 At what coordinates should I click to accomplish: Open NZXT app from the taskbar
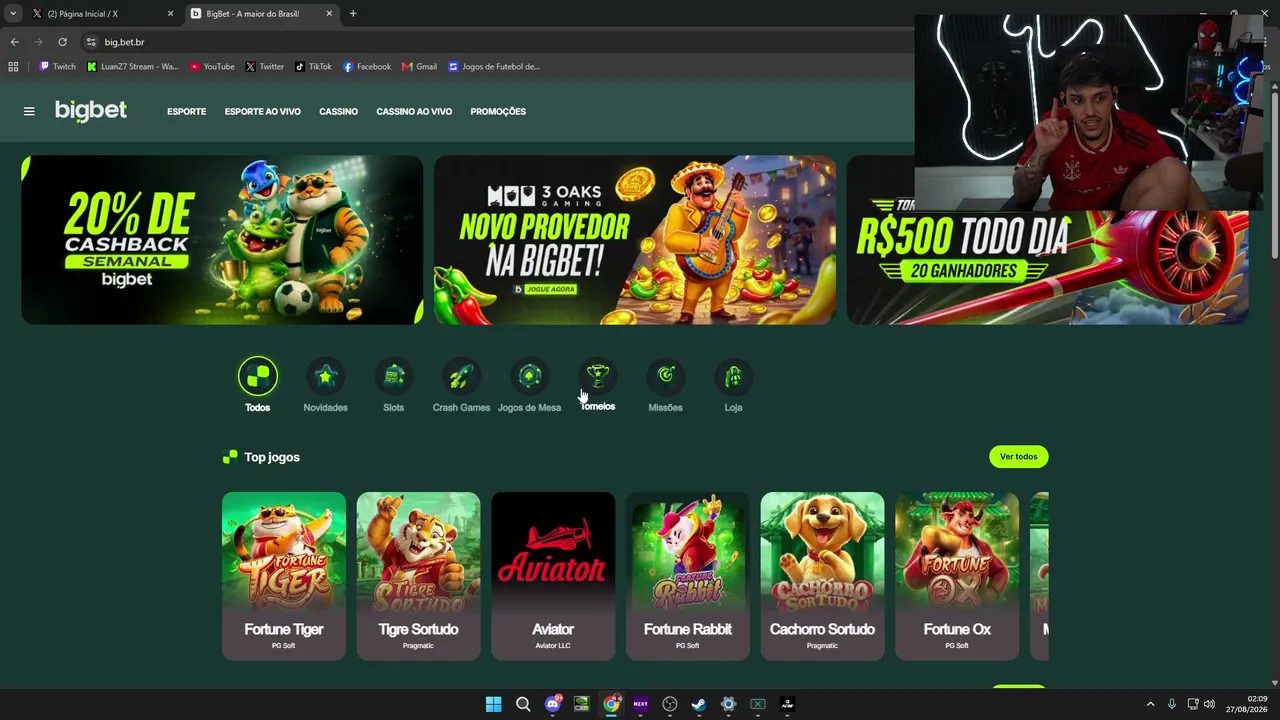pyautogui.click(x=641, y=704)
